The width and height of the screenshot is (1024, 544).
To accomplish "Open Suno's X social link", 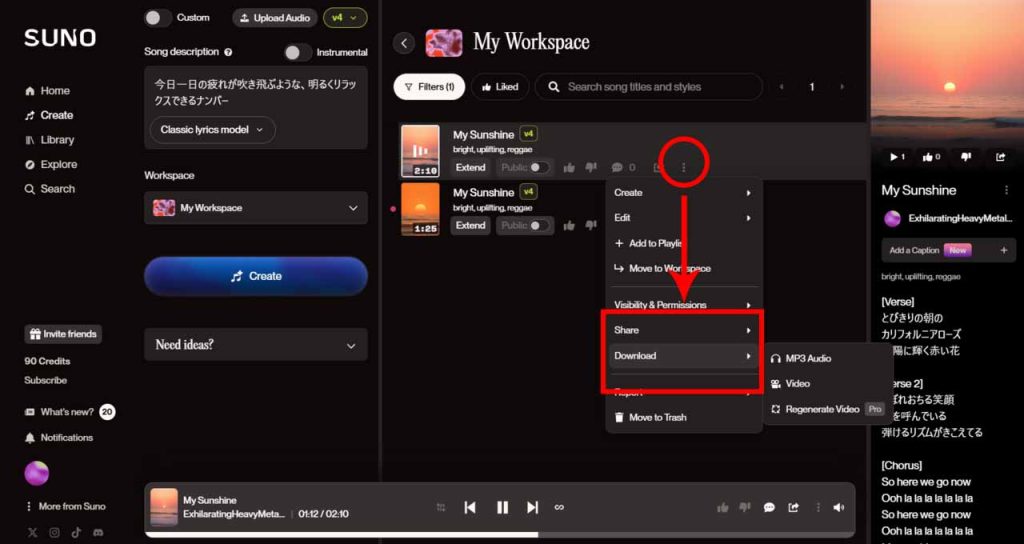I will [33, 532].
